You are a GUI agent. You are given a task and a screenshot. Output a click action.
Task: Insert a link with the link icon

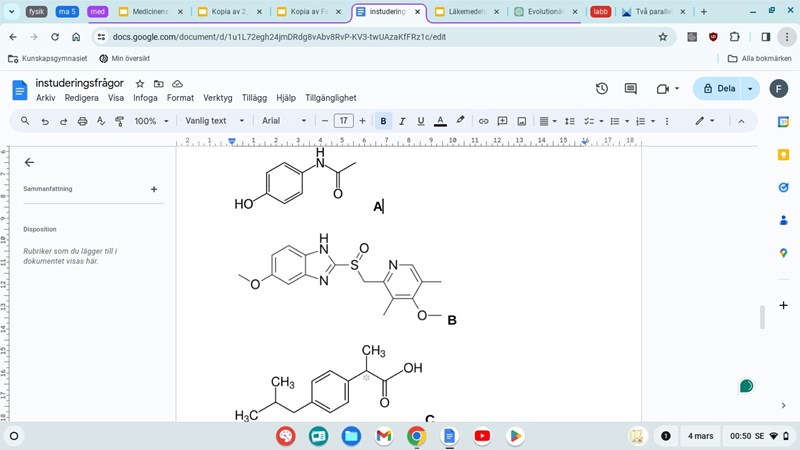[484, 121]
